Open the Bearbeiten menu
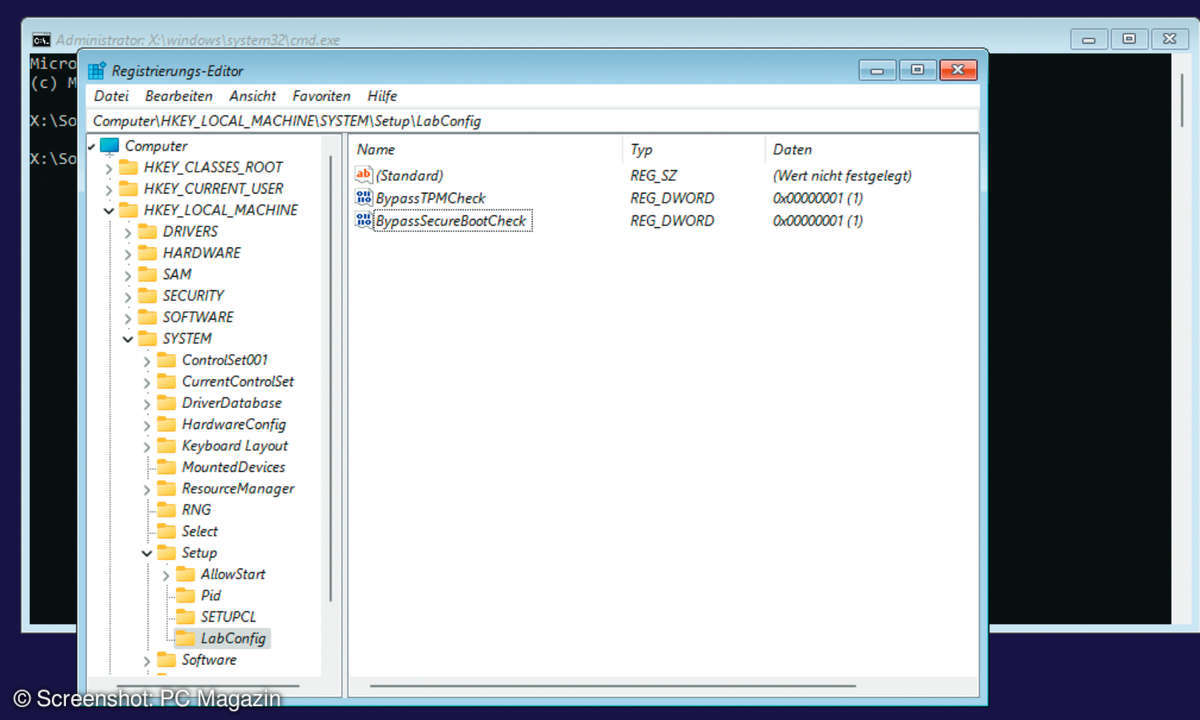 [179, 96]
